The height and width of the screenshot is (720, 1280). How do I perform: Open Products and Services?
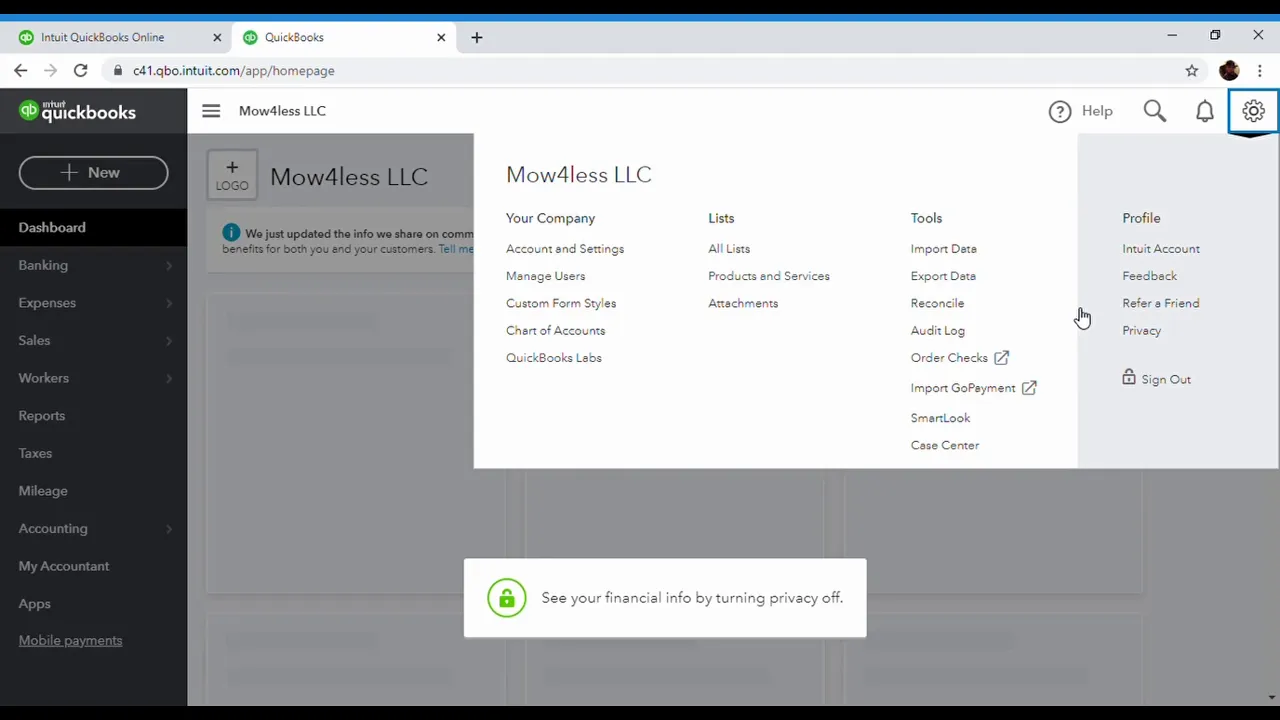point(769,276)
